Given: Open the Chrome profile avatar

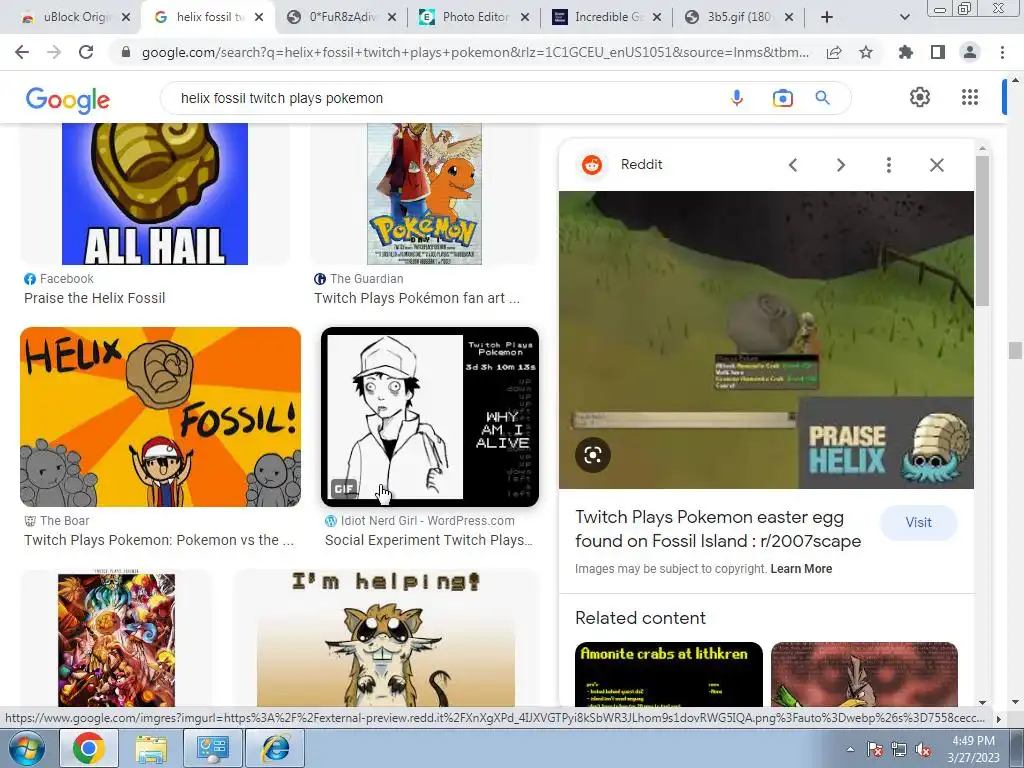Looking at the screenshot, I should point(970,52).
